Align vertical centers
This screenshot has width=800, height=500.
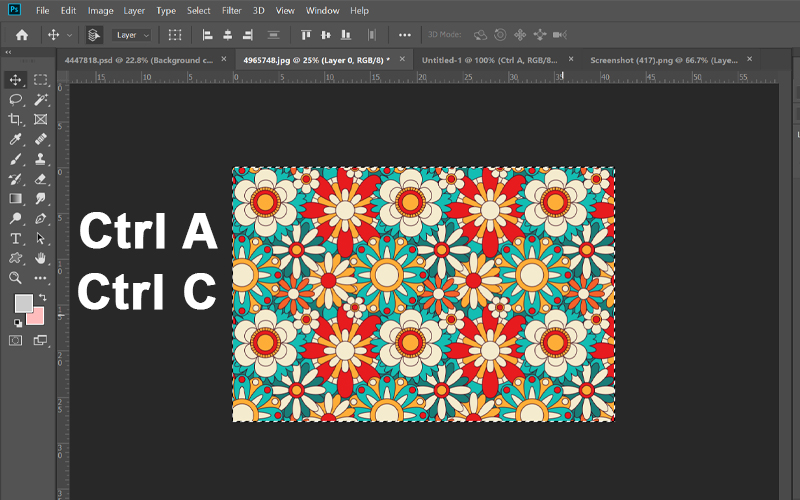[x=326, y=35]
